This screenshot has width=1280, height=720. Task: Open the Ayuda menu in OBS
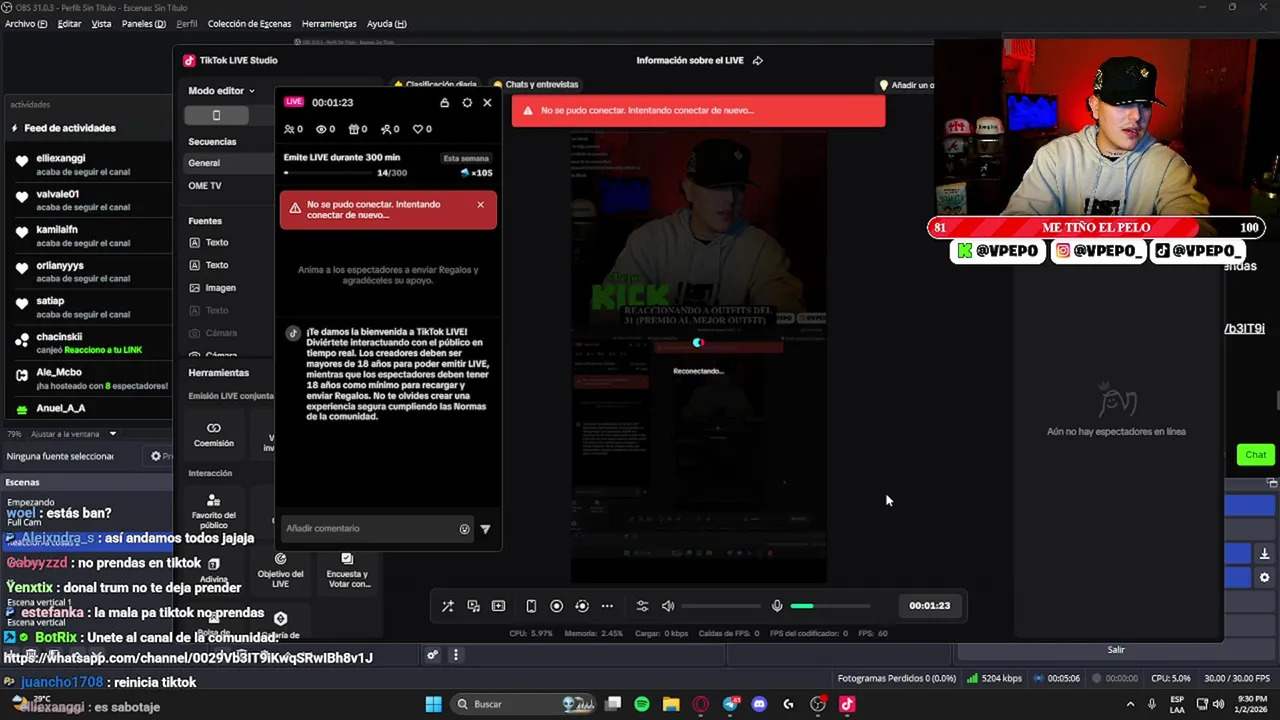pyautogui.click(x=386, y=24)
